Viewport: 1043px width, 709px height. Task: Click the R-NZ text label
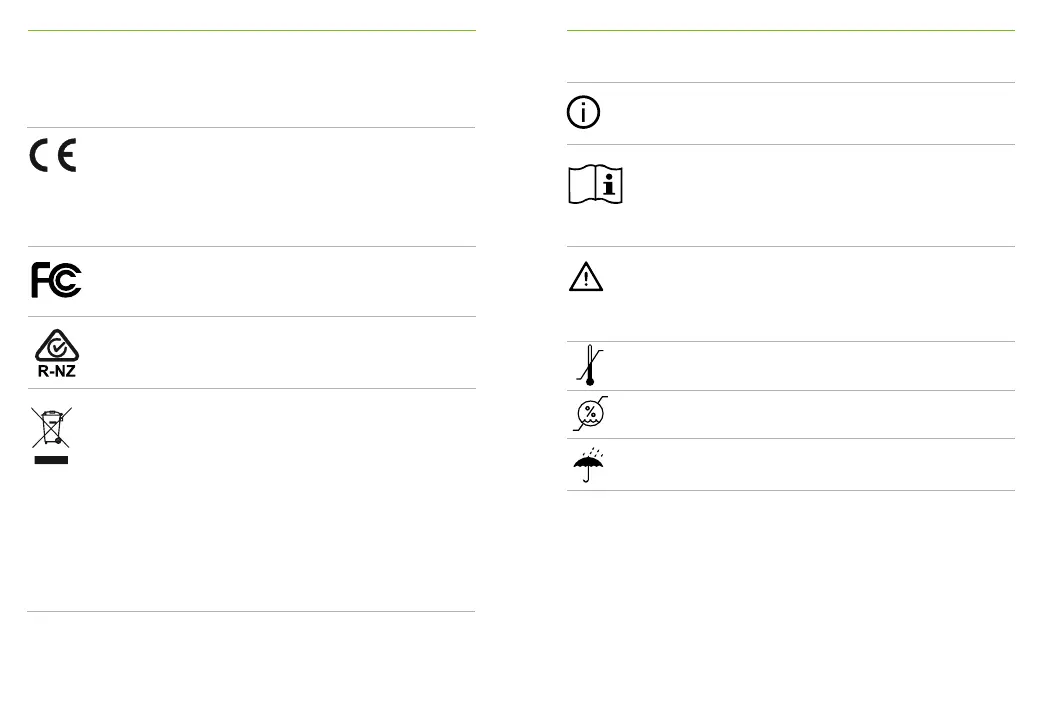(x=57, y=371)
